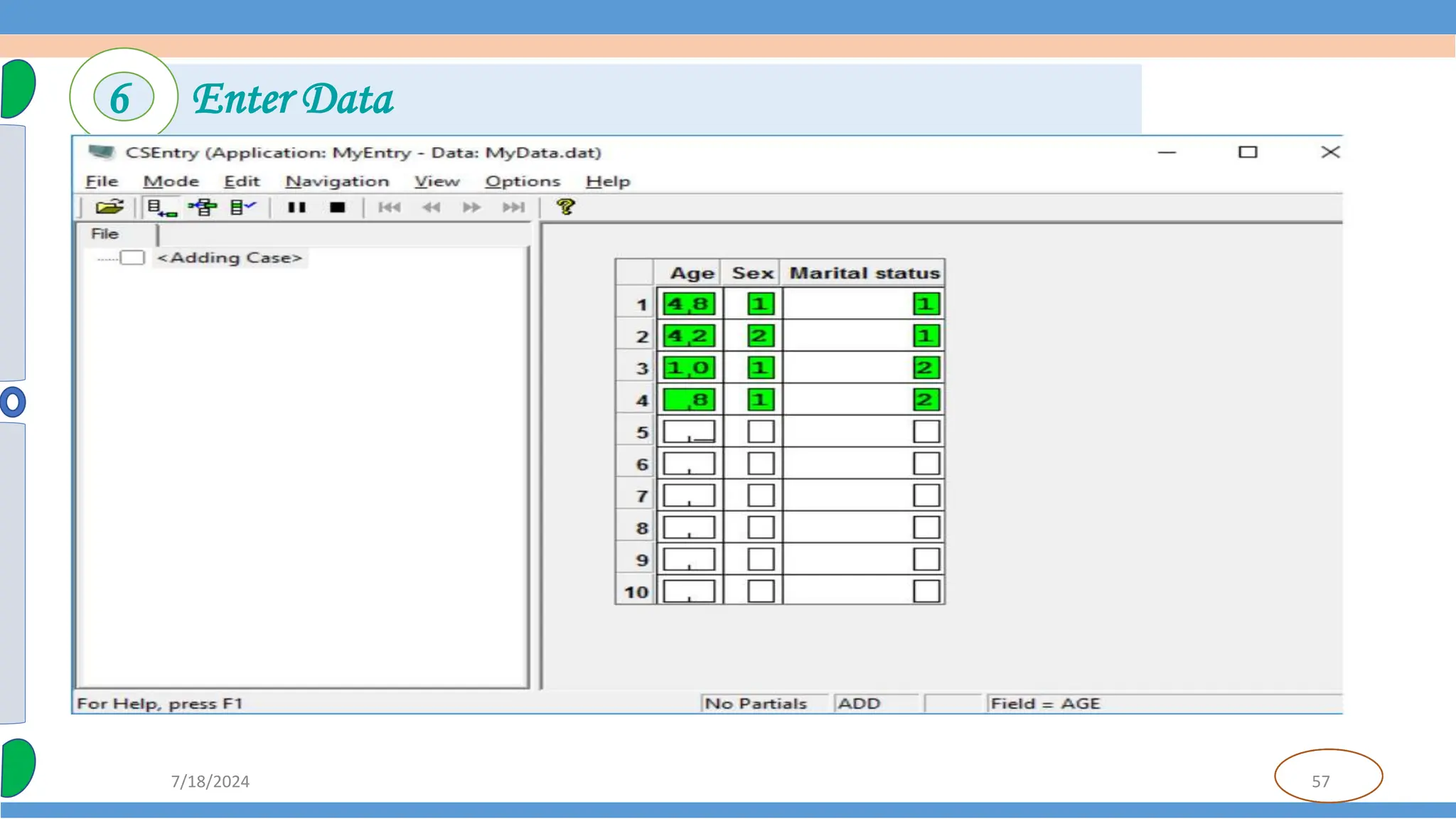Click the empty Age field in row 10
The image size is (1456, 819).
[x=689, y=591]
